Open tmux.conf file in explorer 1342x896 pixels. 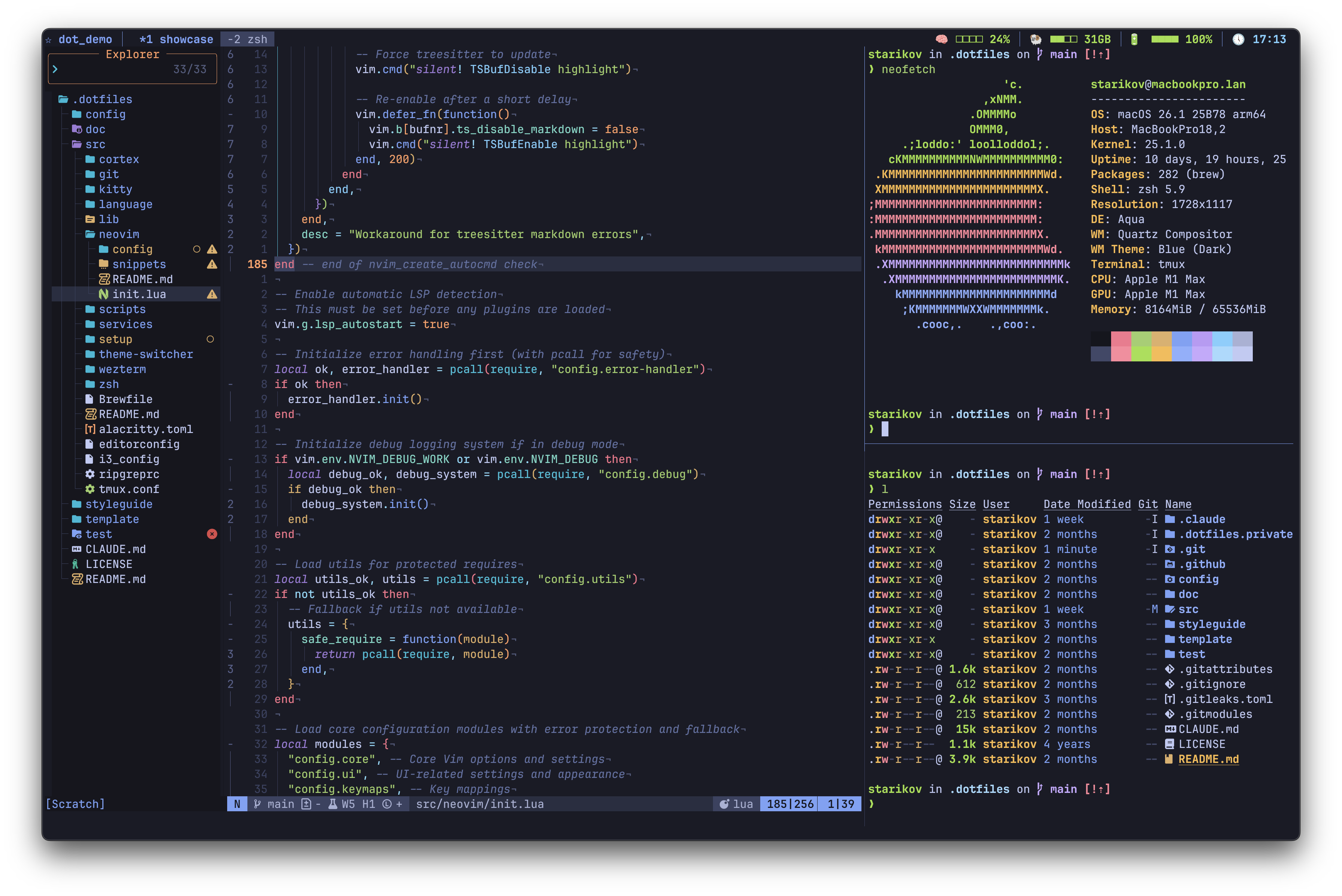pos(129,490)
